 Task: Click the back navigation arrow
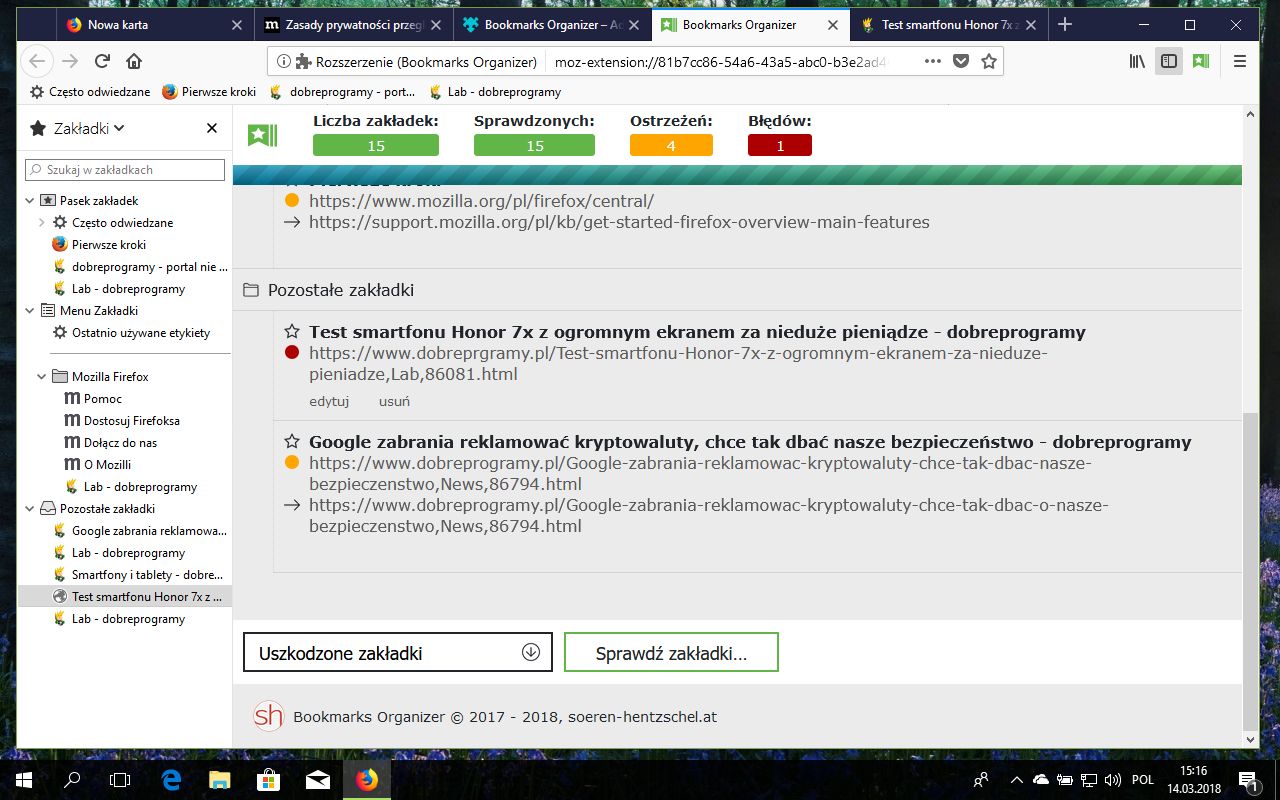37,61
